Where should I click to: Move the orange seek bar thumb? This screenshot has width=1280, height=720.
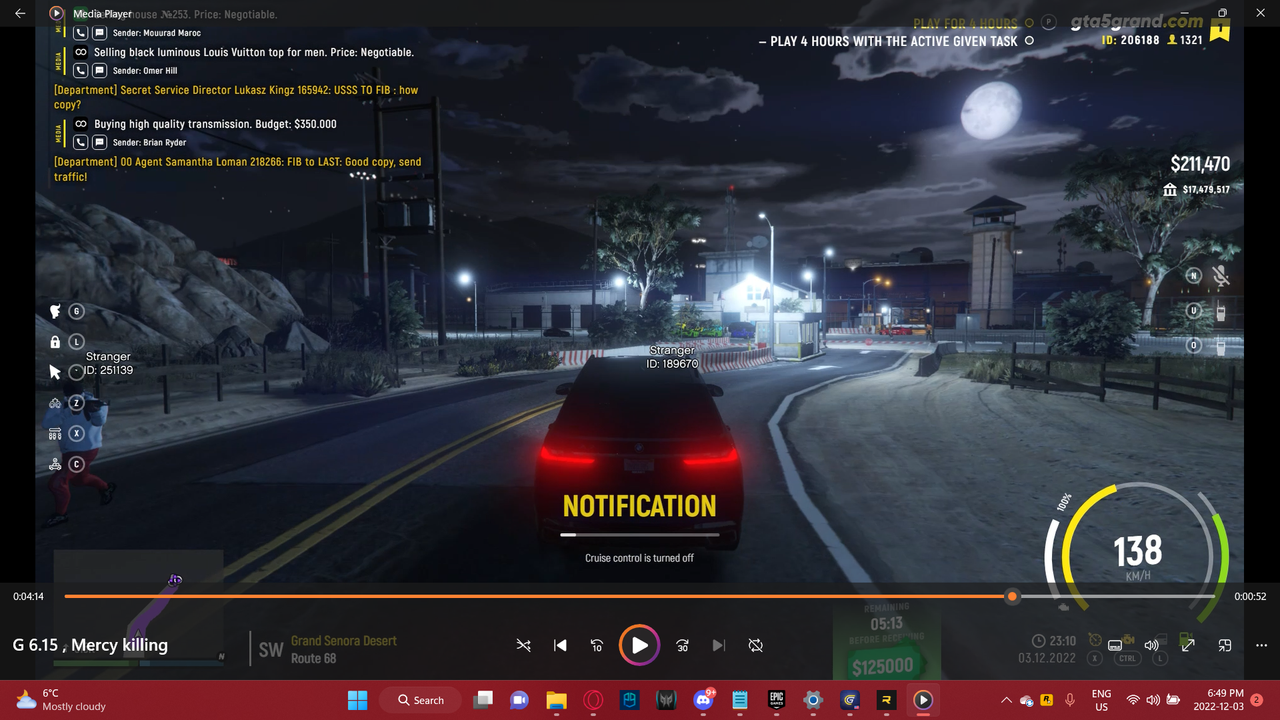coord(1012,596)
